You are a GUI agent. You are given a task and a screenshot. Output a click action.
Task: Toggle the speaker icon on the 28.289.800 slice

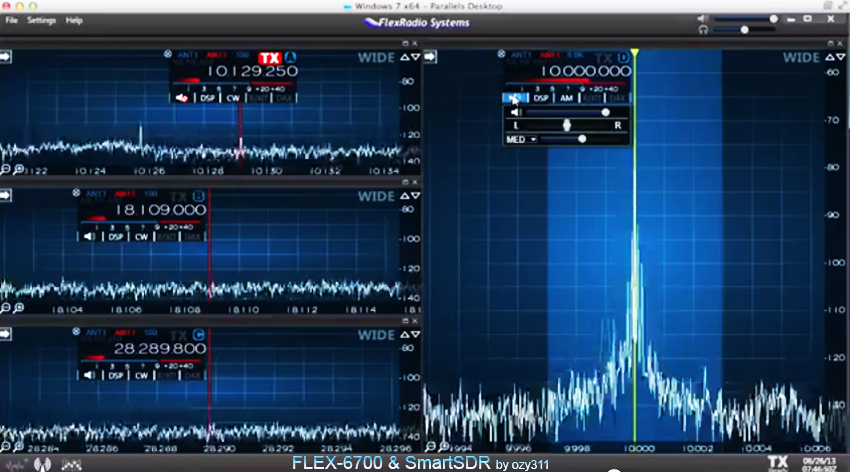pos(89,375)
